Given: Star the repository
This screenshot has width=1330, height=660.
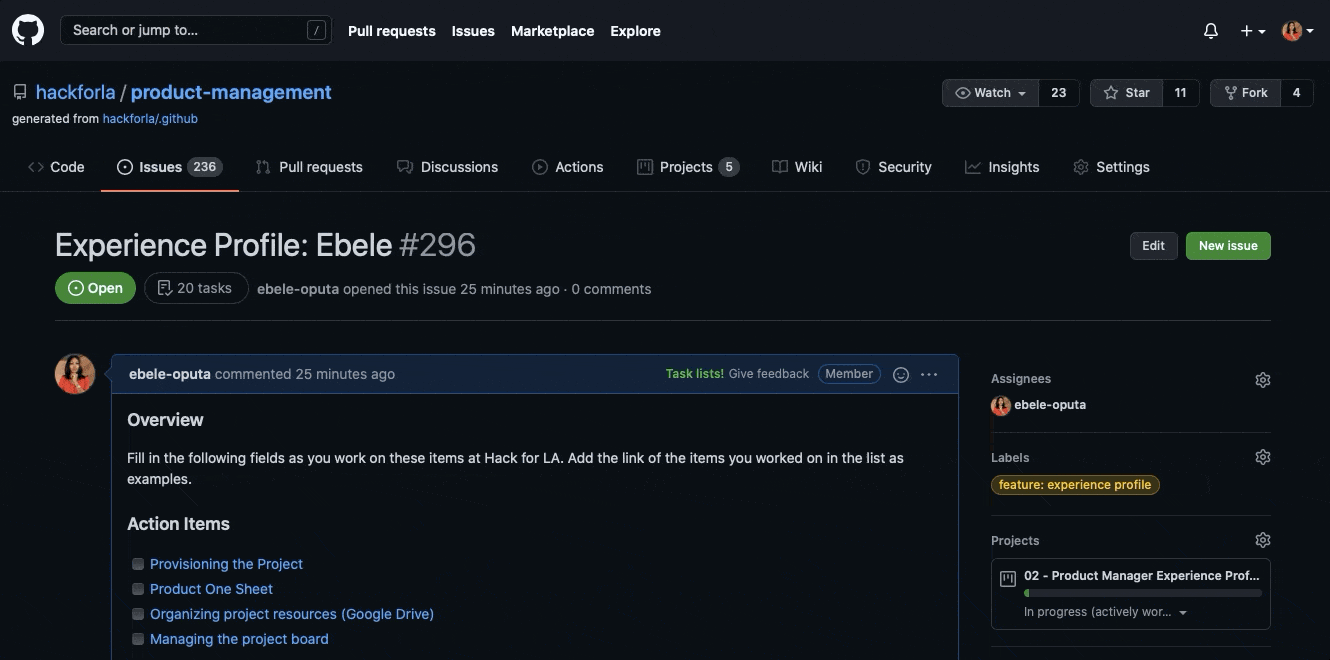Looking at the screenshot, I should [x=1126, y=93].
